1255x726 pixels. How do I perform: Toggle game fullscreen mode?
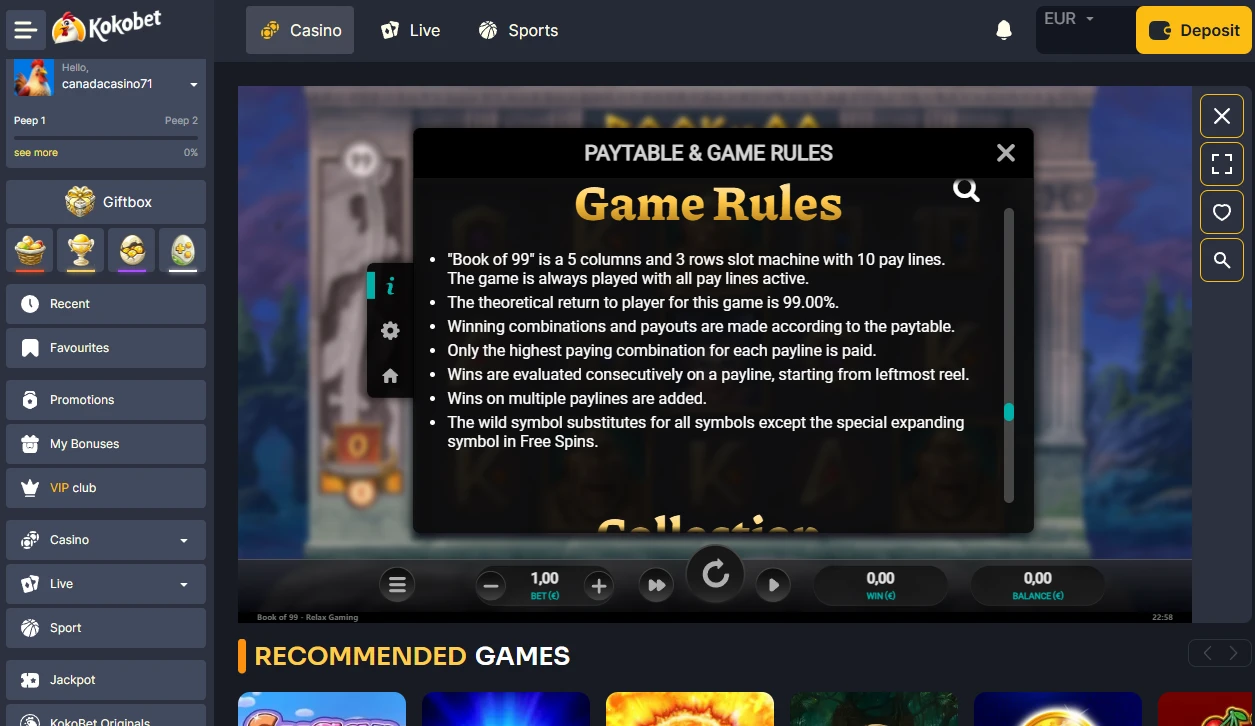click(1222, 164)
